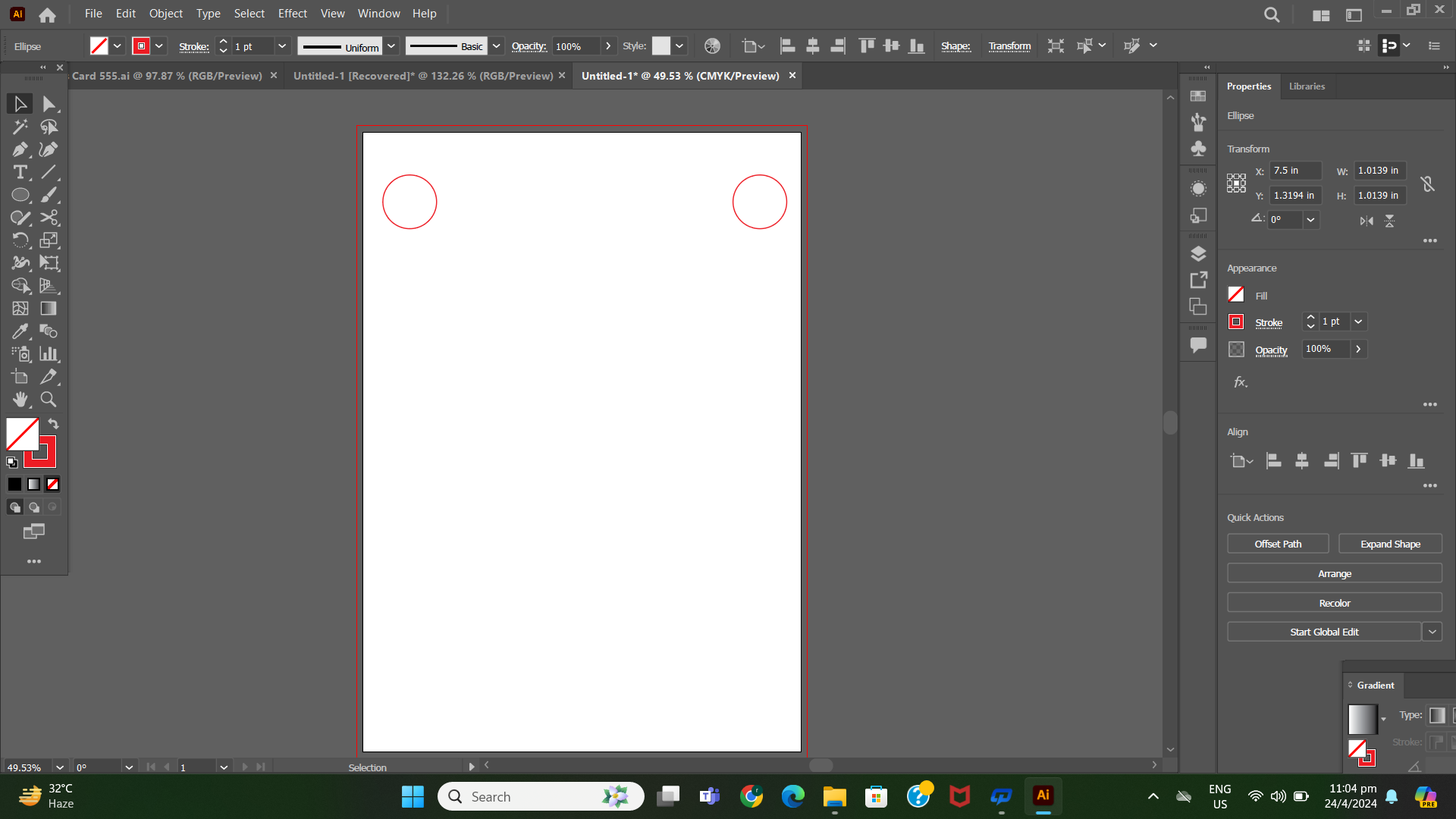
Task: Choose Linear Gradient type button
Action: (1437, 715)
